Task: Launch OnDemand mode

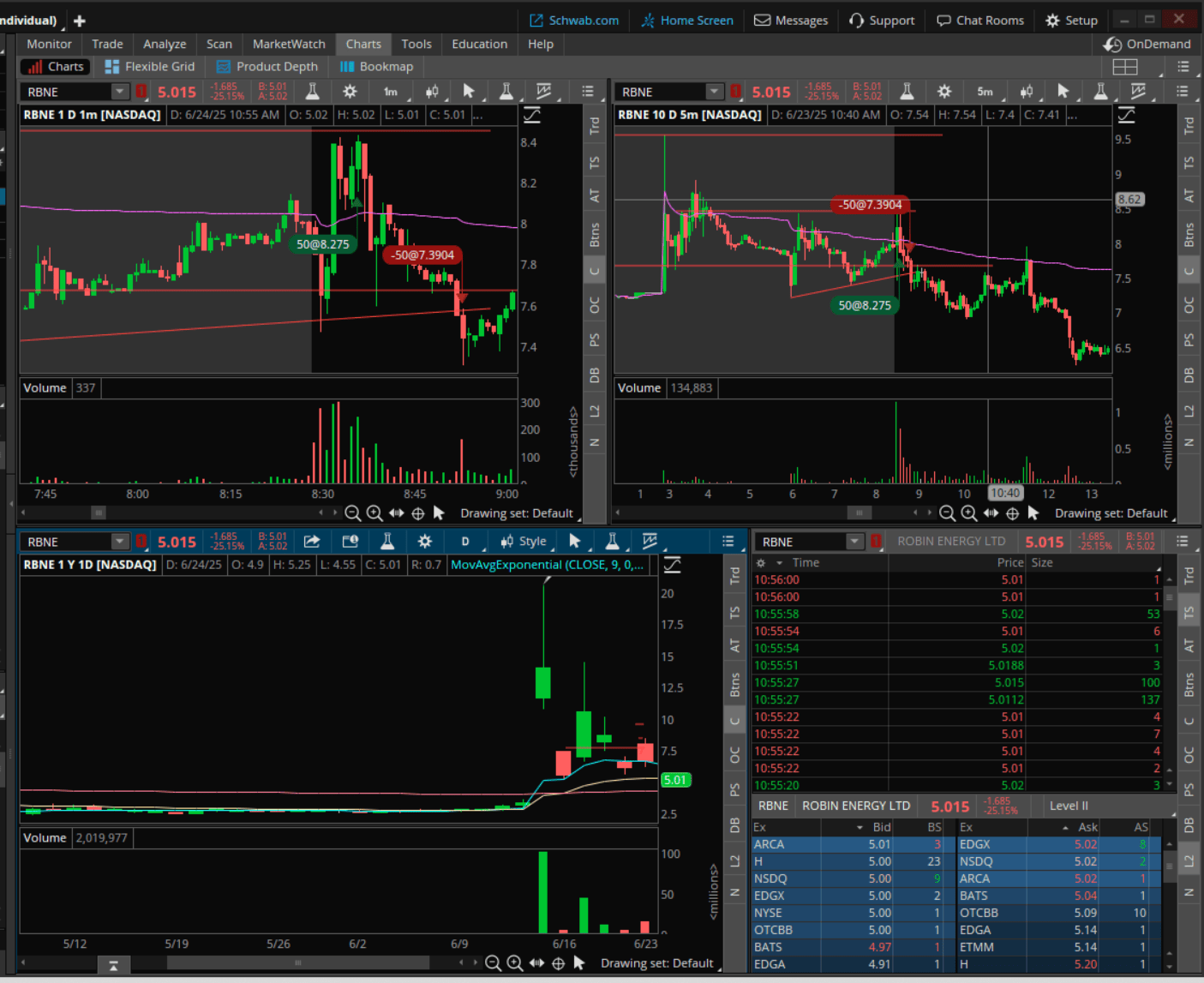Action: (1147, 44)
